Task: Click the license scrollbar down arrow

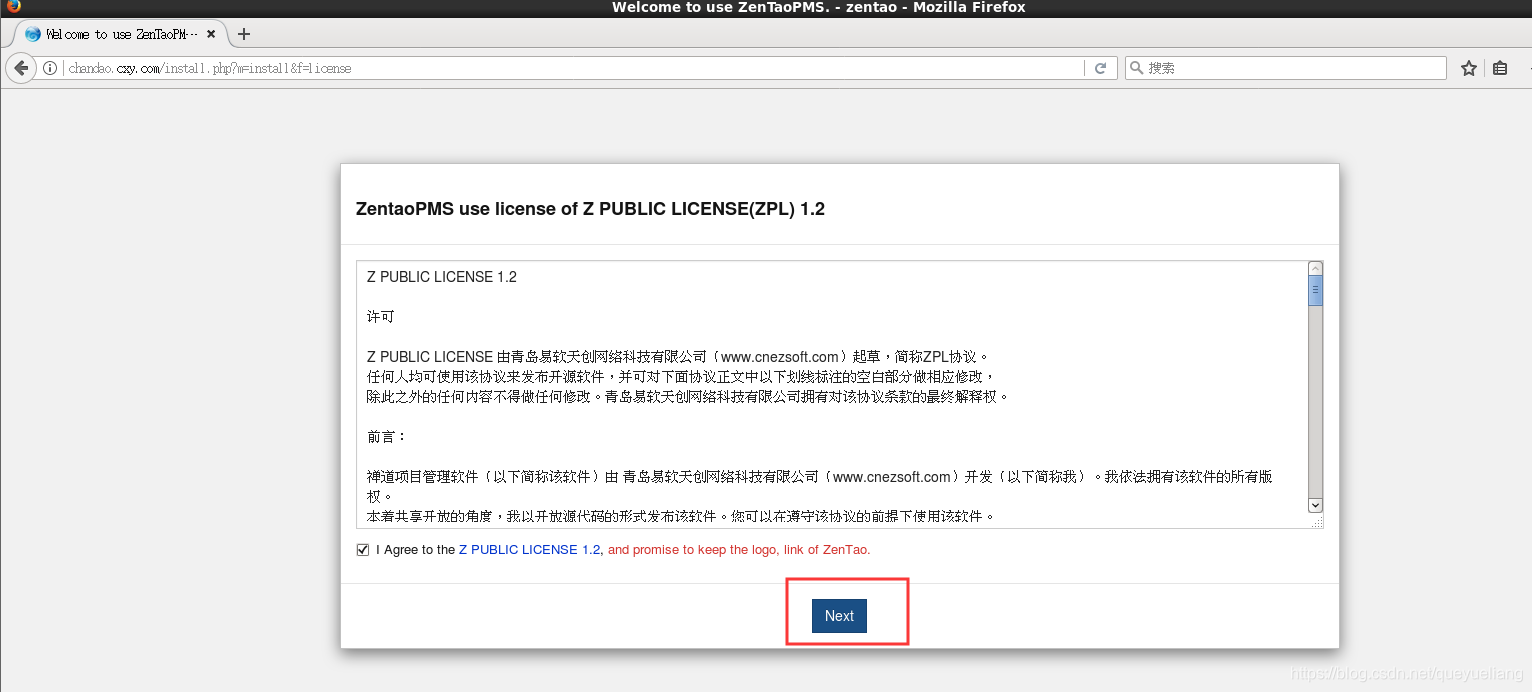Action: click(x=1315, y=506)
